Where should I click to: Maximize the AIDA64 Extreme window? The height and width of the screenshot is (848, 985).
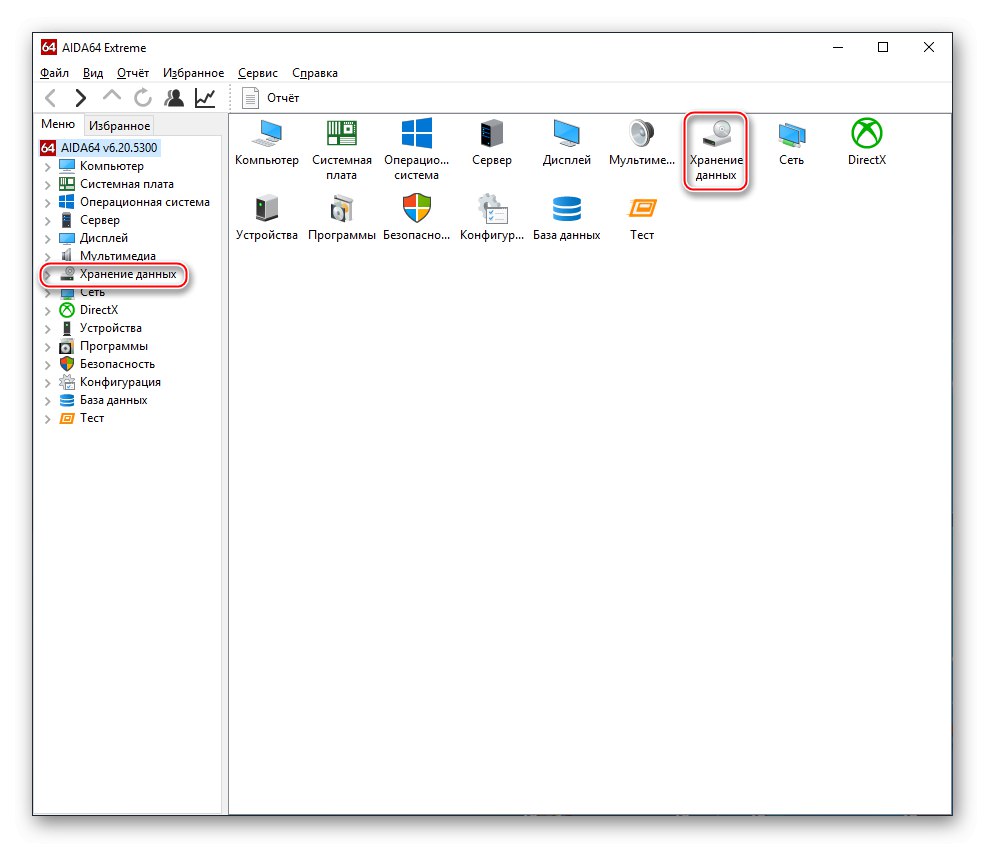coord(883,47)
